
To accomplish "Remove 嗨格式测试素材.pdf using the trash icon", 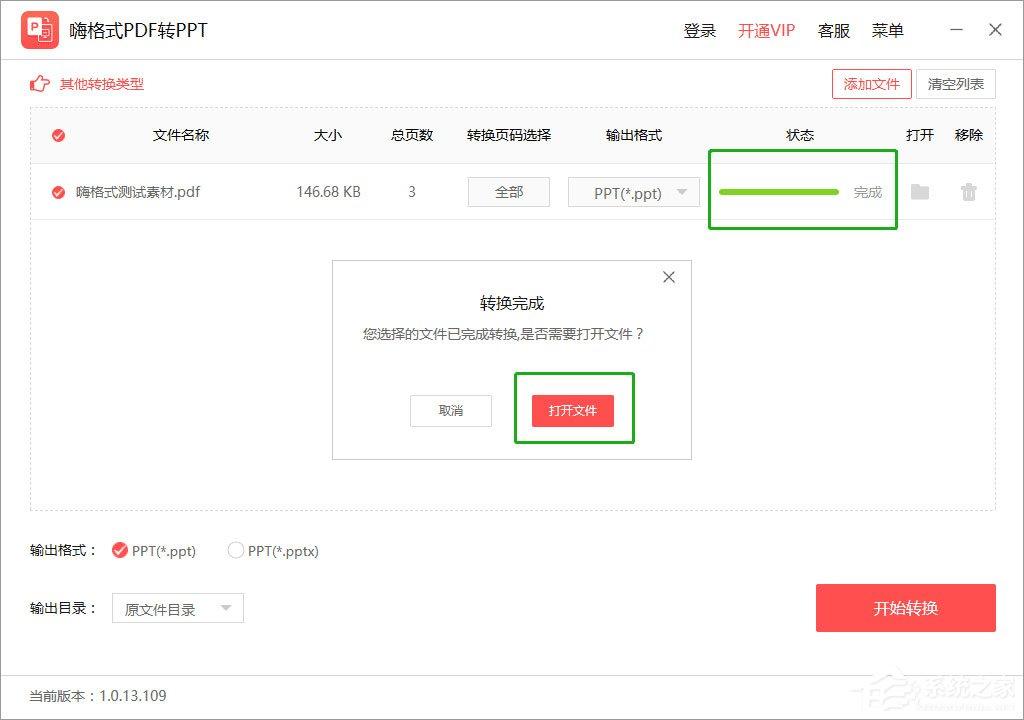I will [968, 192].
